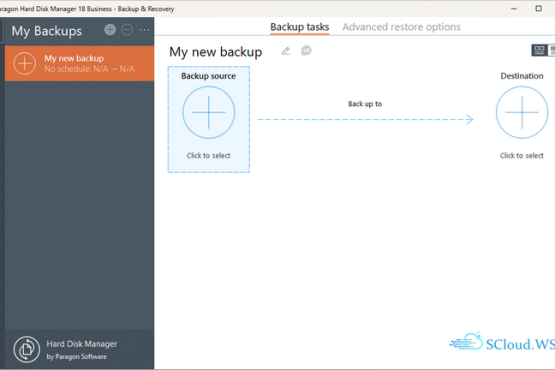The height and width of the screenshot is (370, 555).
Task: Select 'My new backup' in the sidebar
Action: [79, 63]
